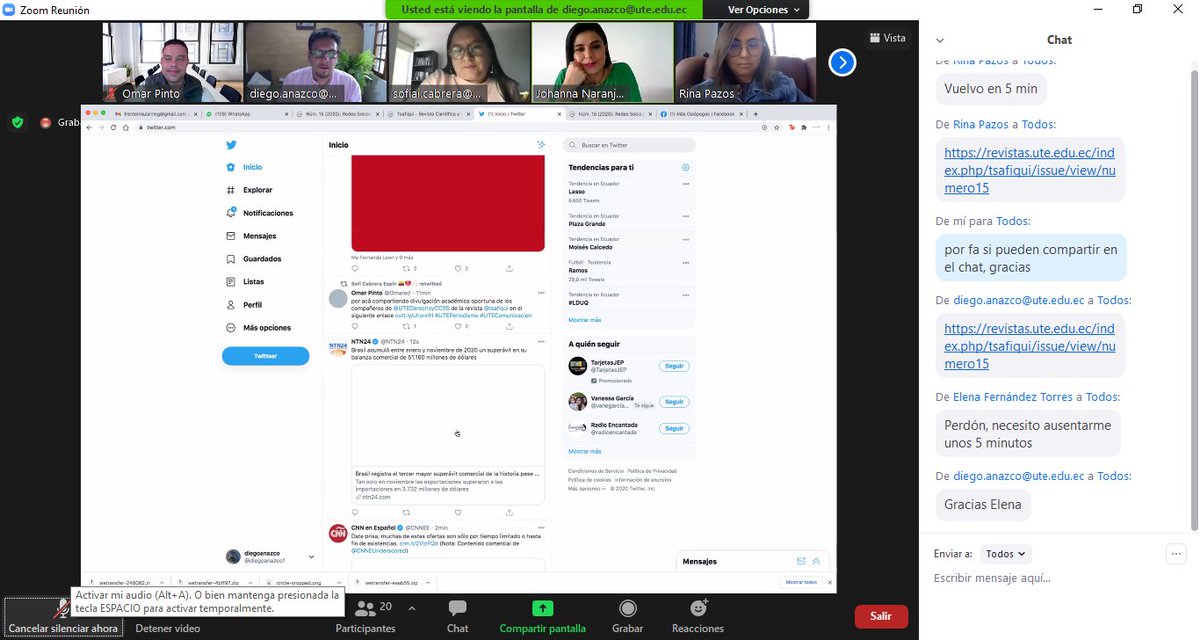Select Rina Pazos's video thumbnail
The image size is (1200, 640).
click(745, 62)
